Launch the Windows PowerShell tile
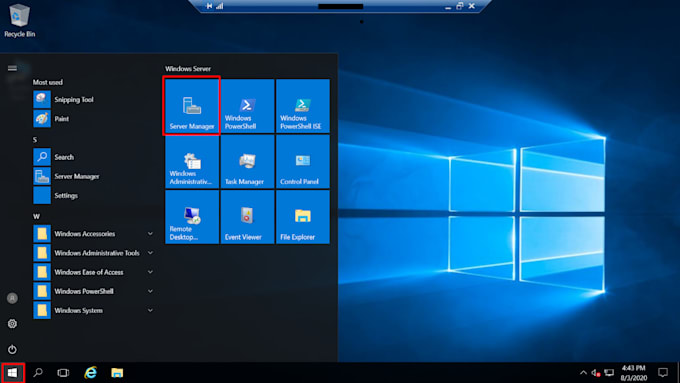Viewport: 680px width, 383px height. click(x=247, y=106)
